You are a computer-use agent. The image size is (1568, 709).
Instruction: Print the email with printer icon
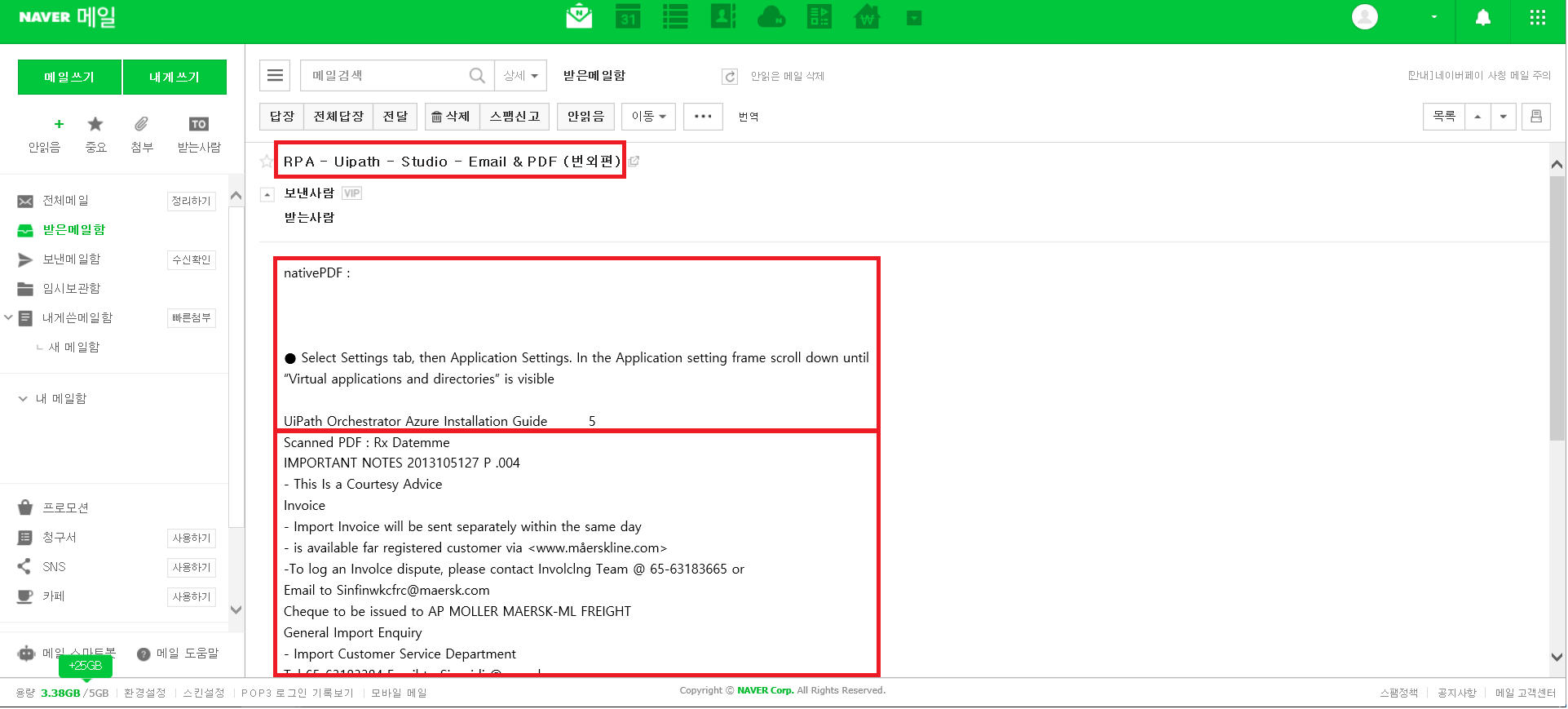[x=1536, y=117]
